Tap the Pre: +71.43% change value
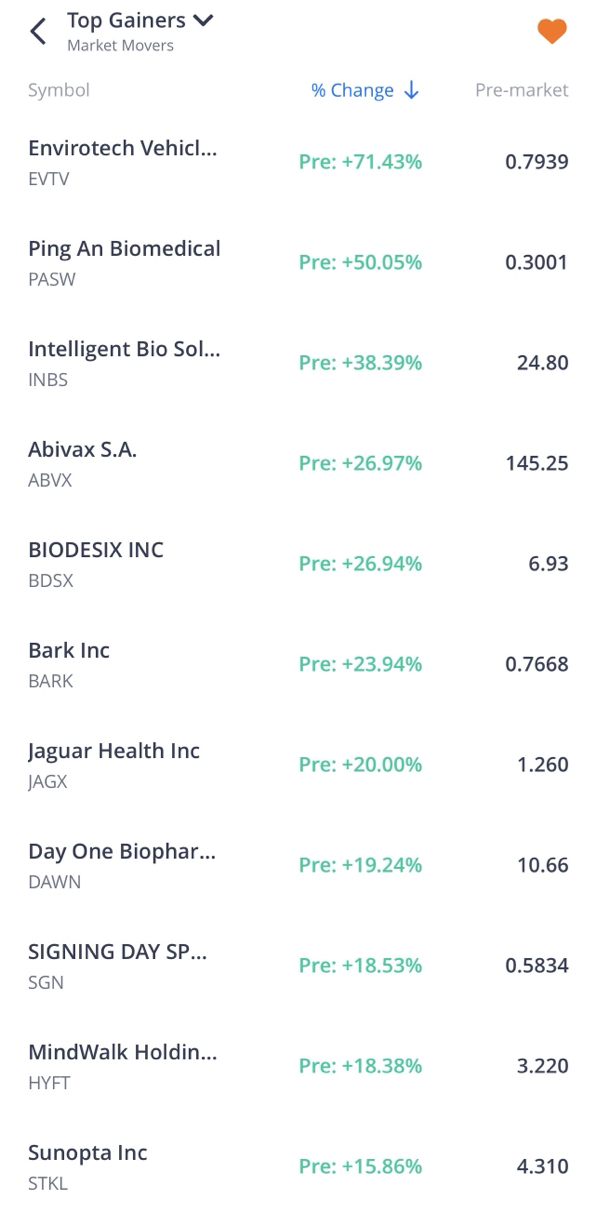The height and width of the screenshot is (1226, 597). [360, 162]
